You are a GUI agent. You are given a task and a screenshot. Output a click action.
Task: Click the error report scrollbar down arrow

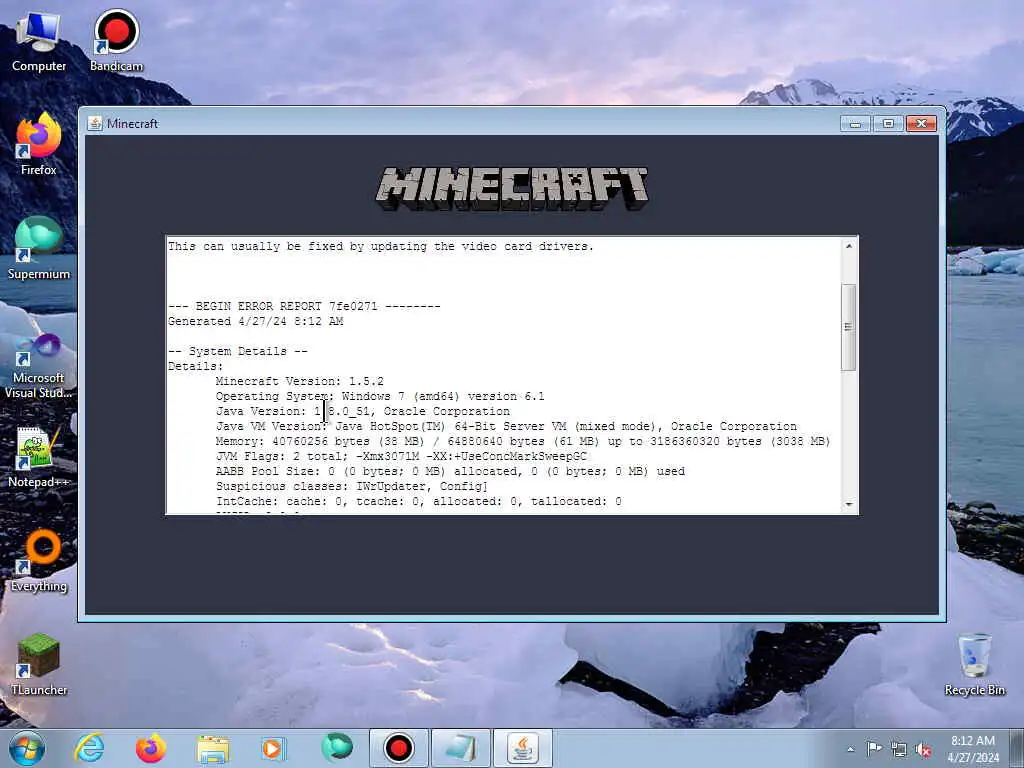click(x=848, y=505)
